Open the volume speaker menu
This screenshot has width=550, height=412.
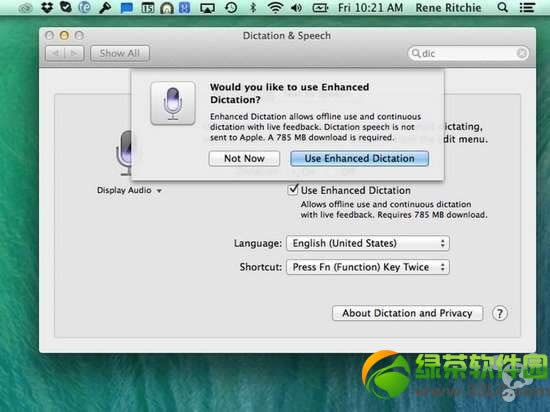coord(296,8)
